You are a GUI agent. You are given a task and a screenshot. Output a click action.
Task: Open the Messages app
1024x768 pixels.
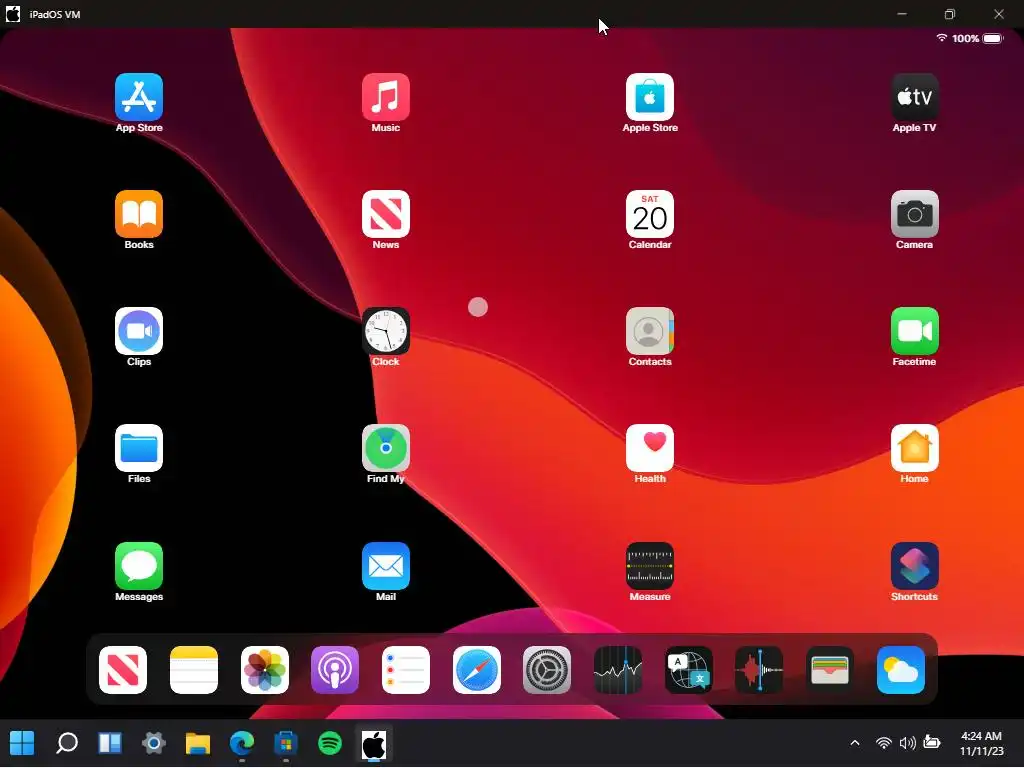coord(138,566)
